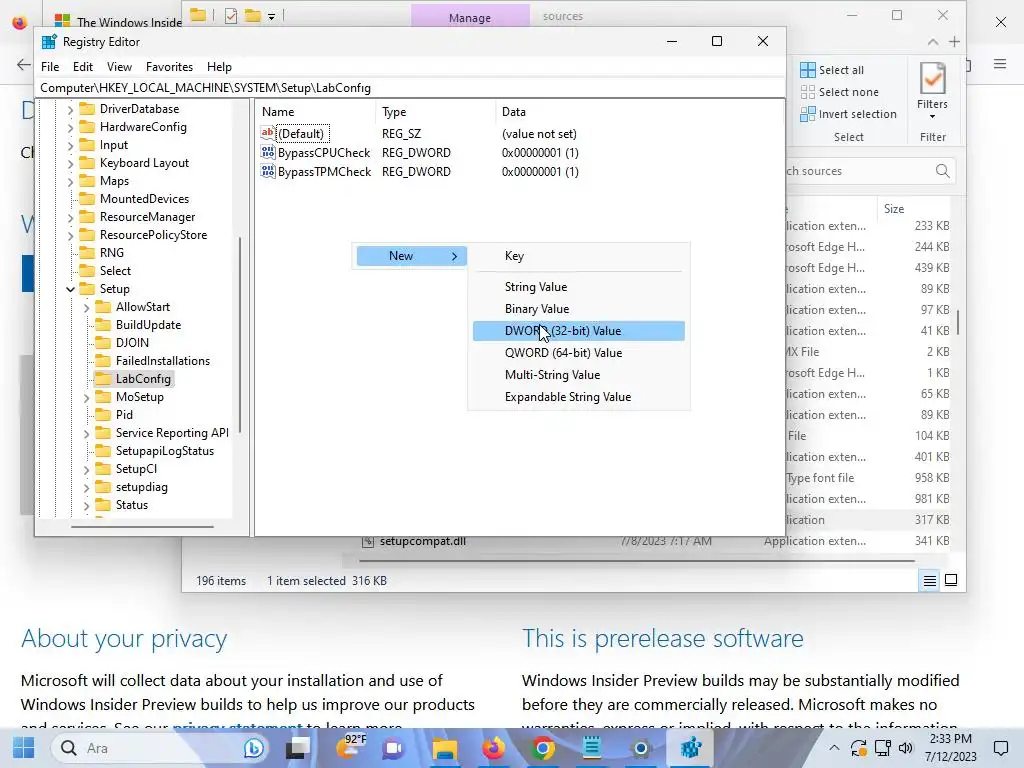
Task: Click the registry tree vertical scrollbar
Action: (x=240, y=334)
